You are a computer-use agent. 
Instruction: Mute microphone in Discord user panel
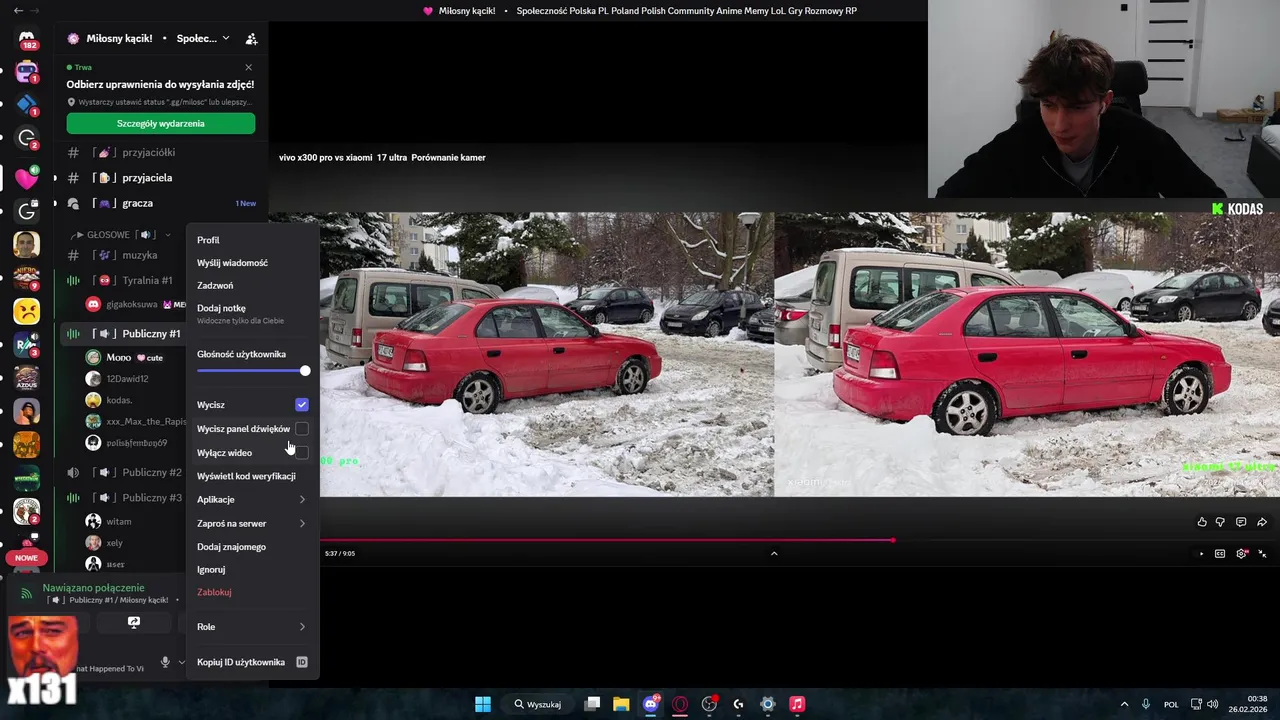(x=165, y=662)
